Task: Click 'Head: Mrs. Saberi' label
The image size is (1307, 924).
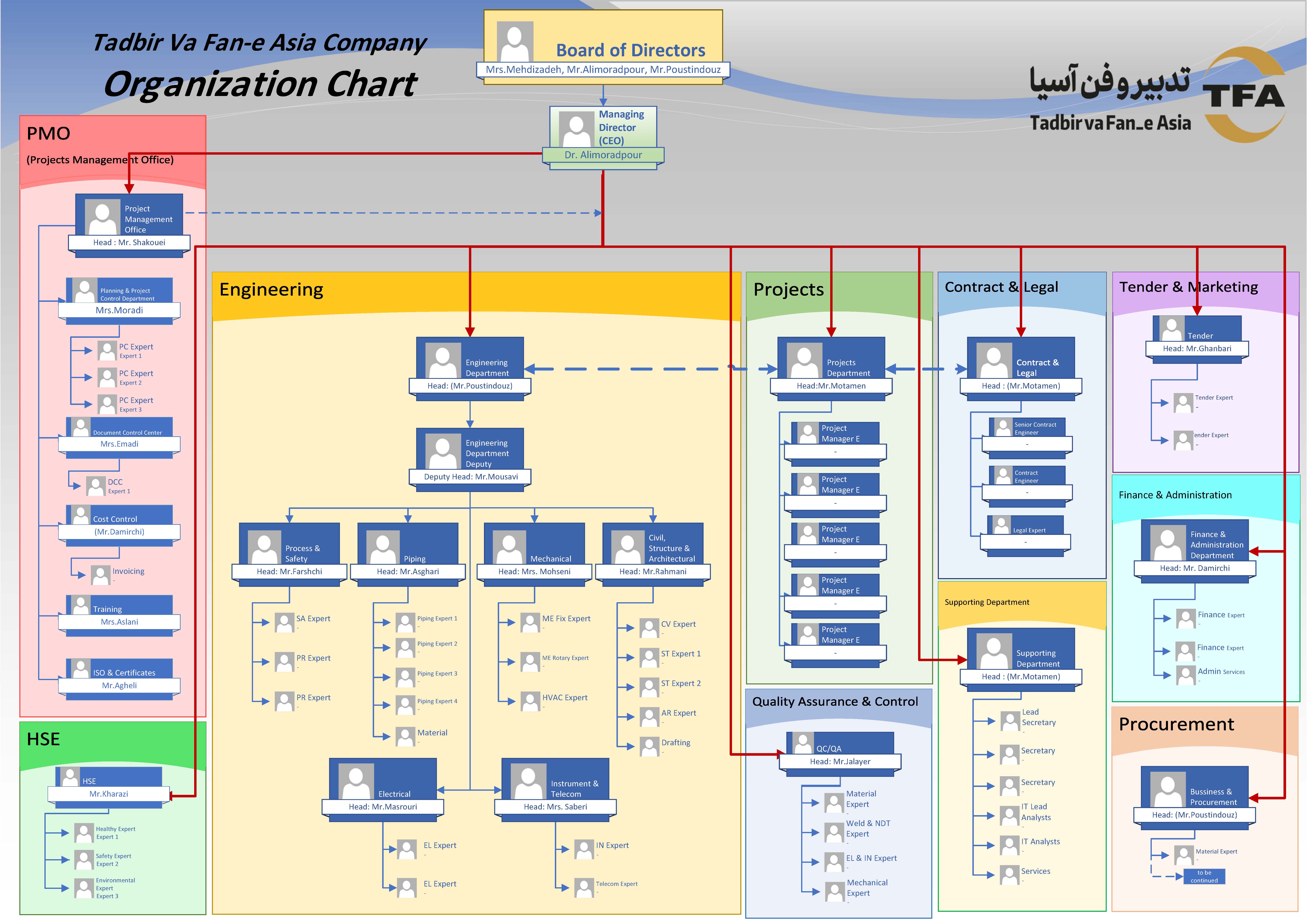Action: pos(556,807)
